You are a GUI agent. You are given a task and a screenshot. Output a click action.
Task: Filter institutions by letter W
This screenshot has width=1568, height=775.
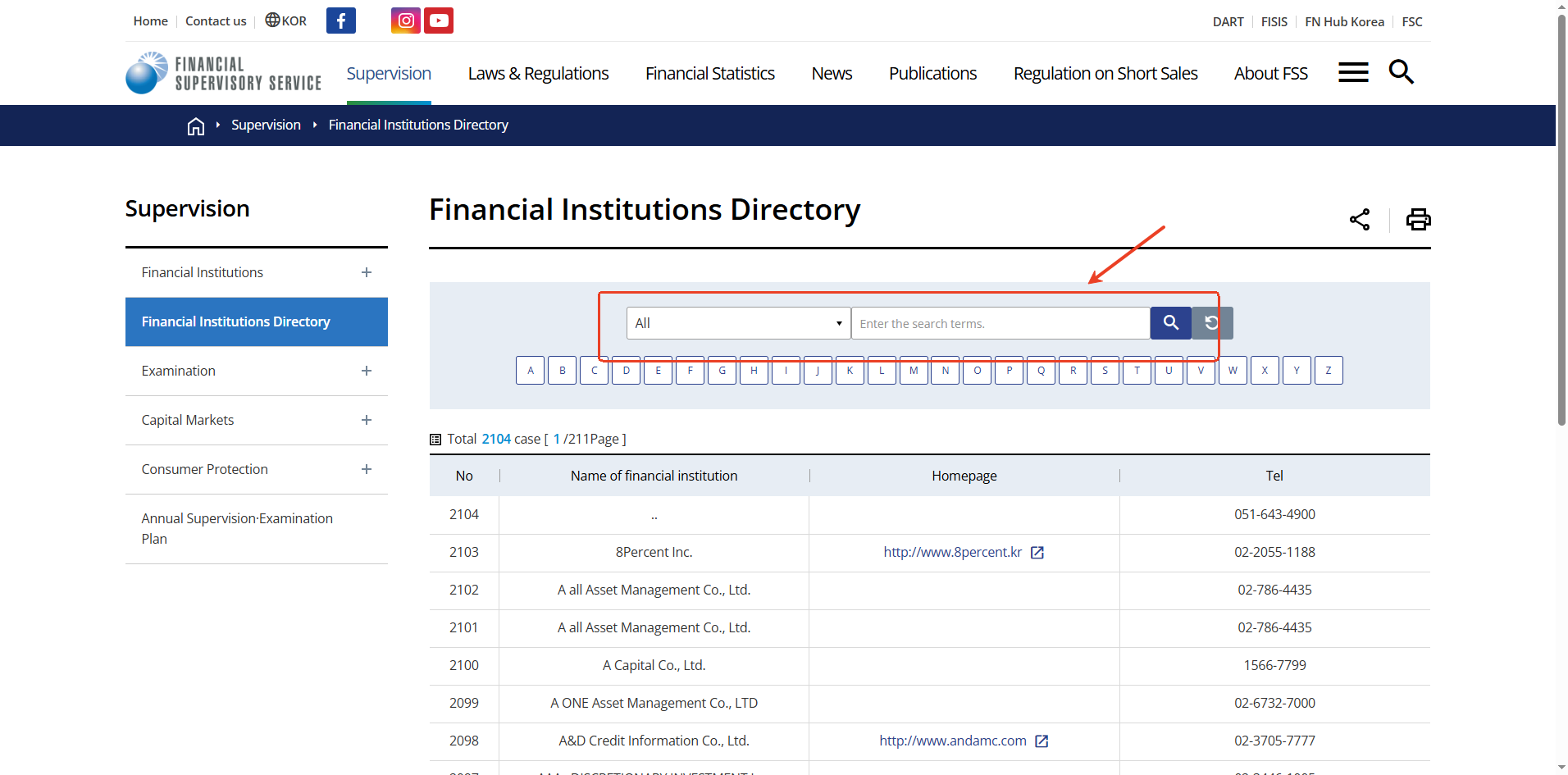click(x=1233, y=371)
